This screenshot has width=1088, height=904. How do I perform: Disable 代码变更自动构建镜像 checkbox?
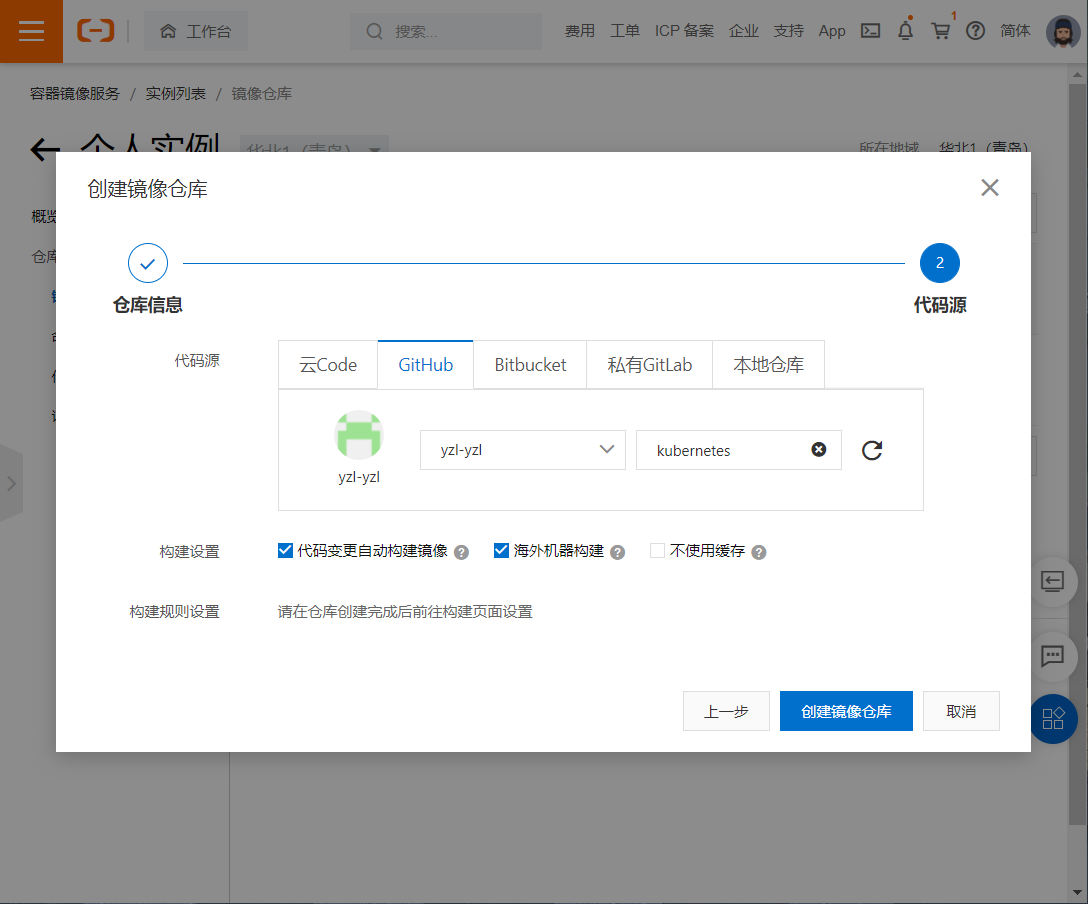pos(285,550)
